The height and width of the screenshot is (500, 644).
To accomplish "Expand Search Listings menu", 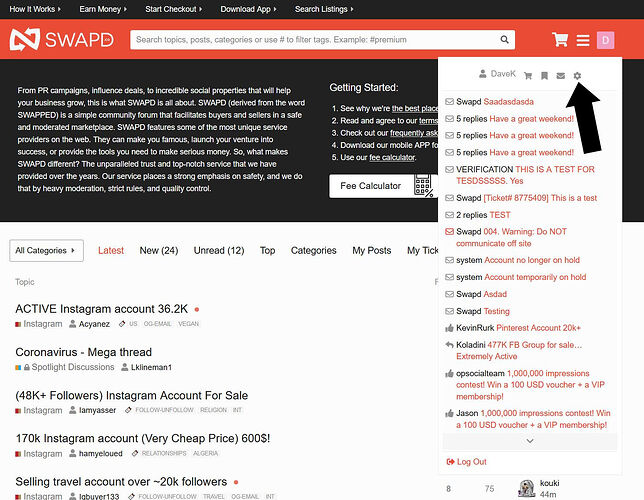I will click(x=324, y=9).
